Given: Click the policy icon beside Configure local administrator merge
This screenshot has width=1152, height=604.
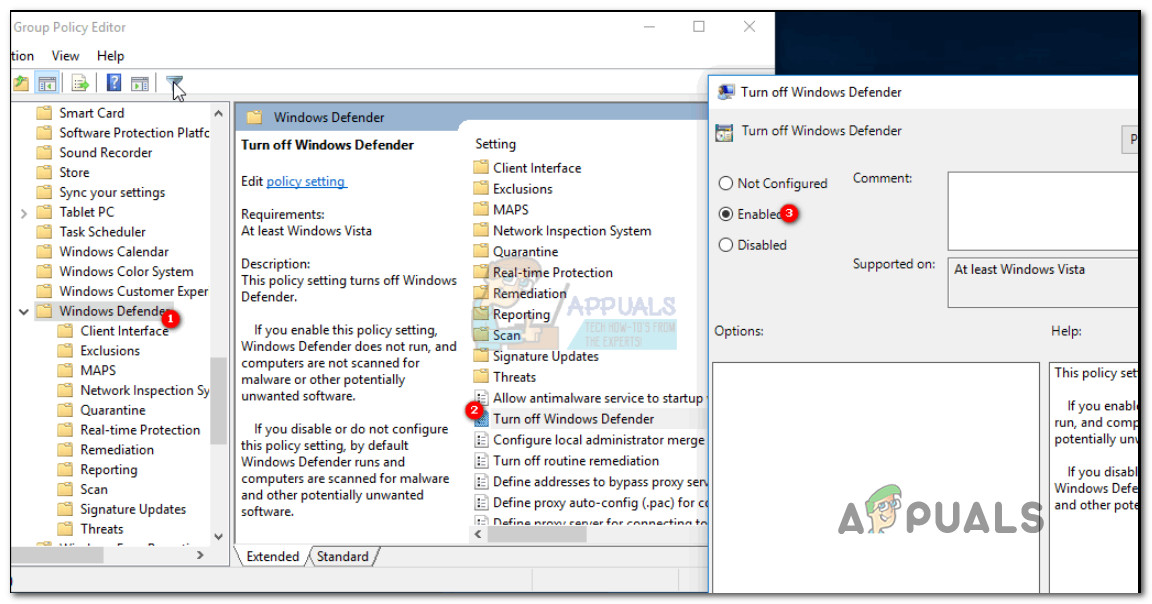Looking at the screenshot, I should click(481, 439).
